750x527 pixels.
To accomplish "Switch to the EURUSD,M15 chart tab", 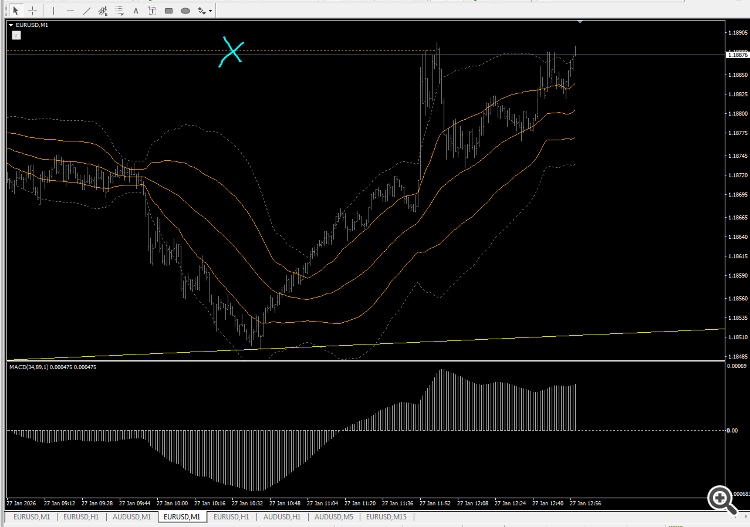I will click(x=386, y=516).
